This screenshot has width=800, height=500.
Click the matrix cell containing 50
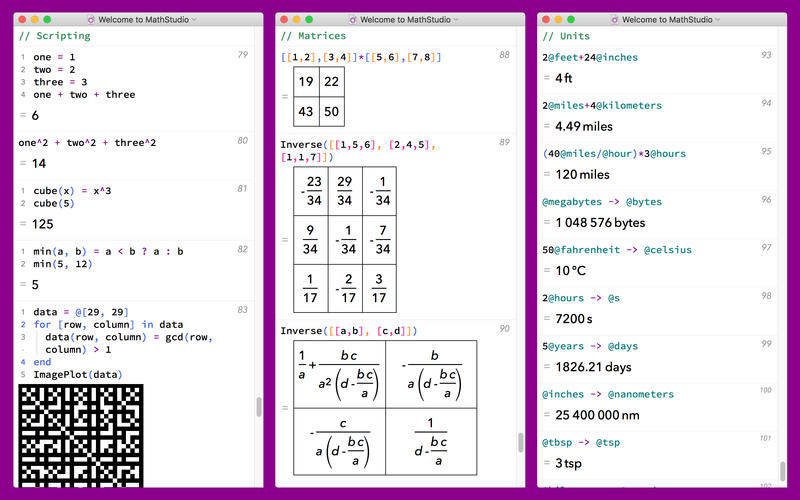332,112
